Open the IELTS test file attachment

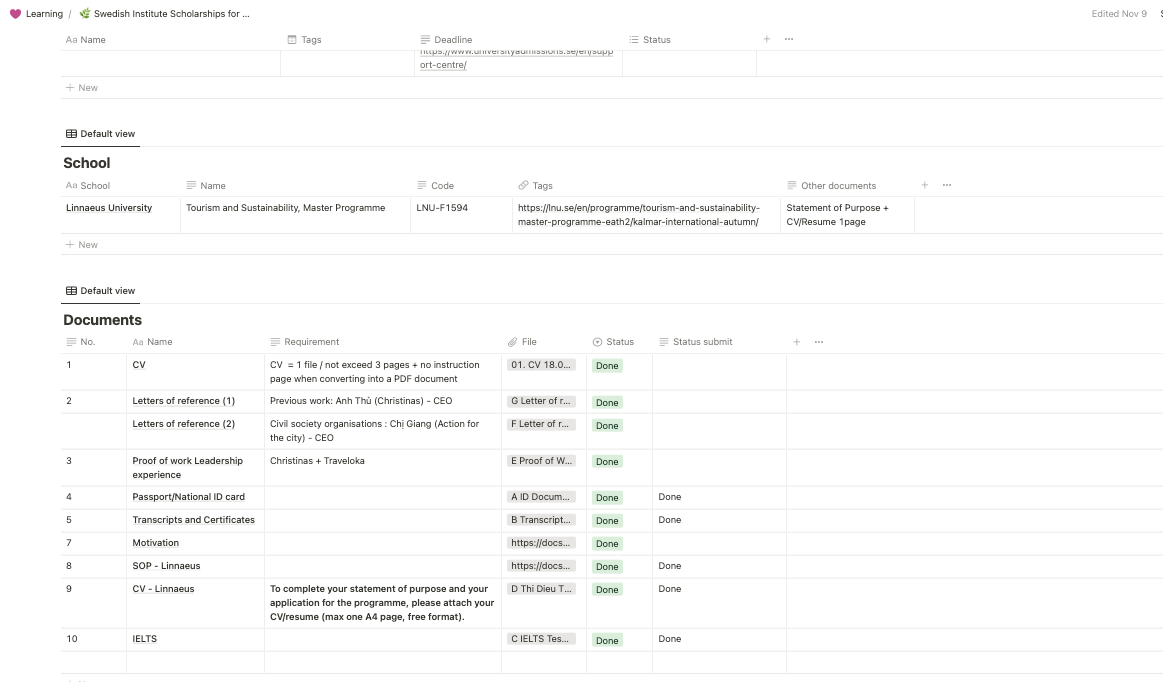[x=542, y=639]
